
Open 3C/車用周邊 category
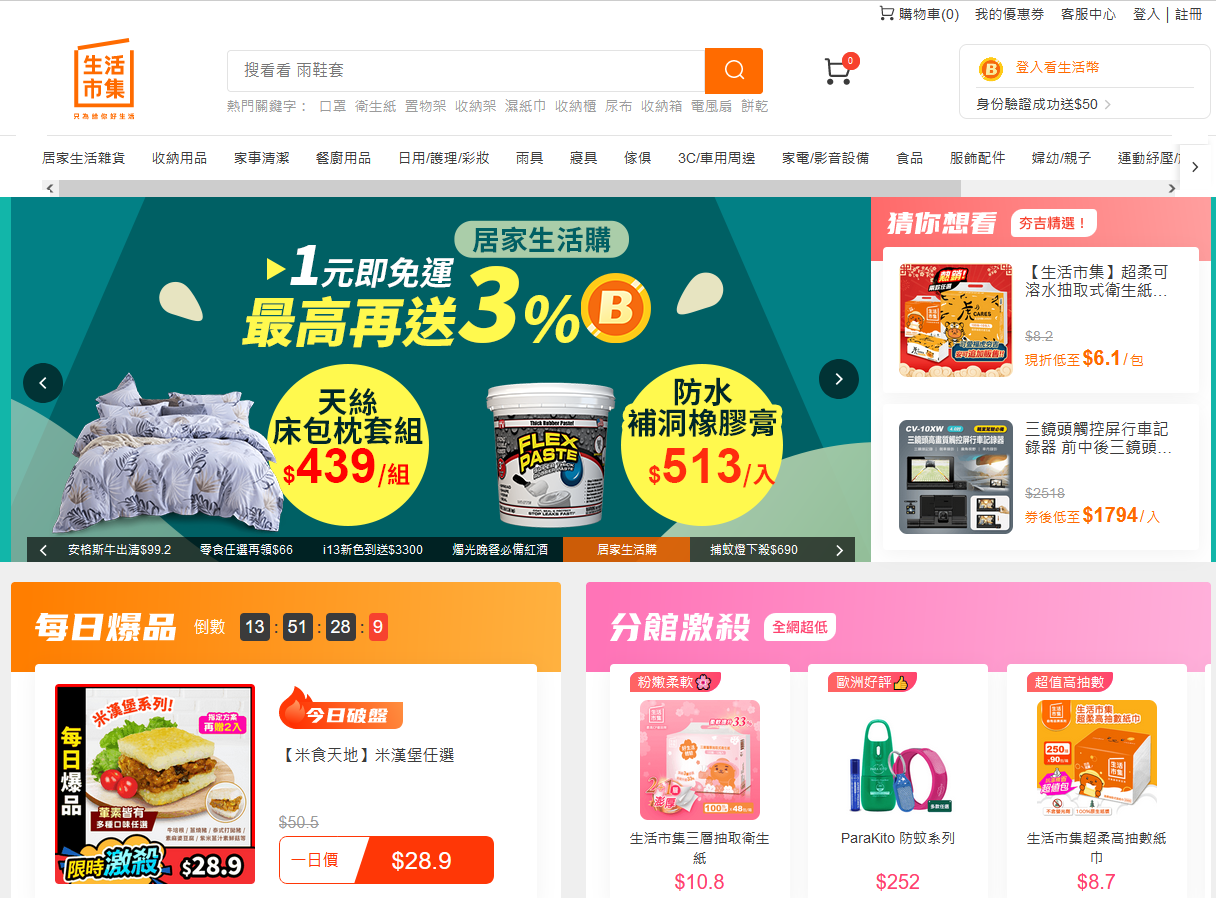tap(716, 158)
